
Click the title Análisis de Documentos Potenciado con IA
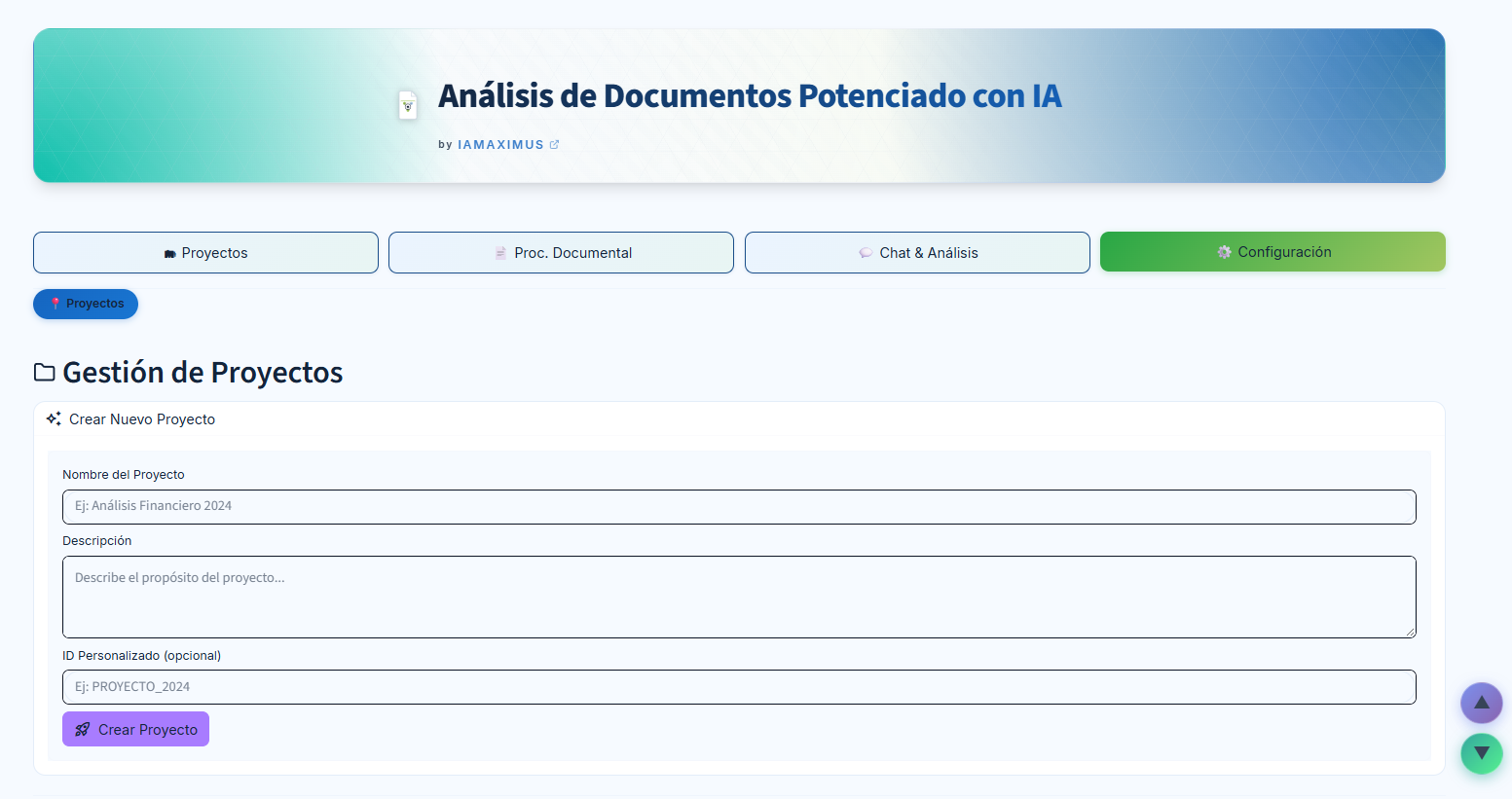coord(750,96)
